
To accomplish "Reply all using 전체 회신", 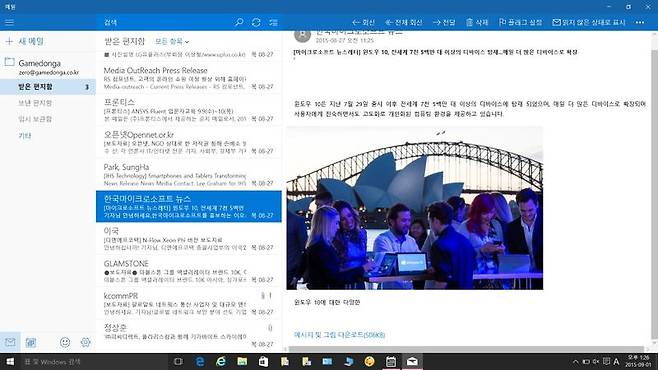I will click(404, 22).
